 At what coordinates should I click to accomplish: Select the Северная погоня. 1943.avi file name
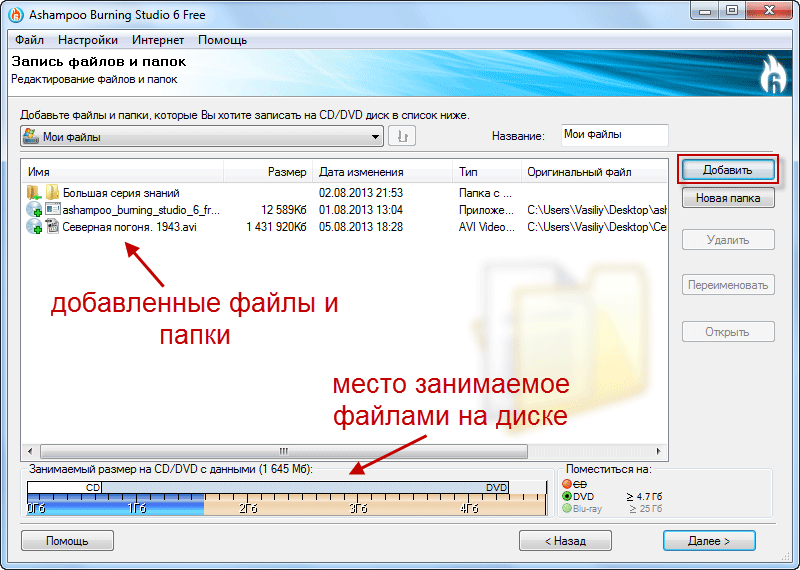click(130, 227)
